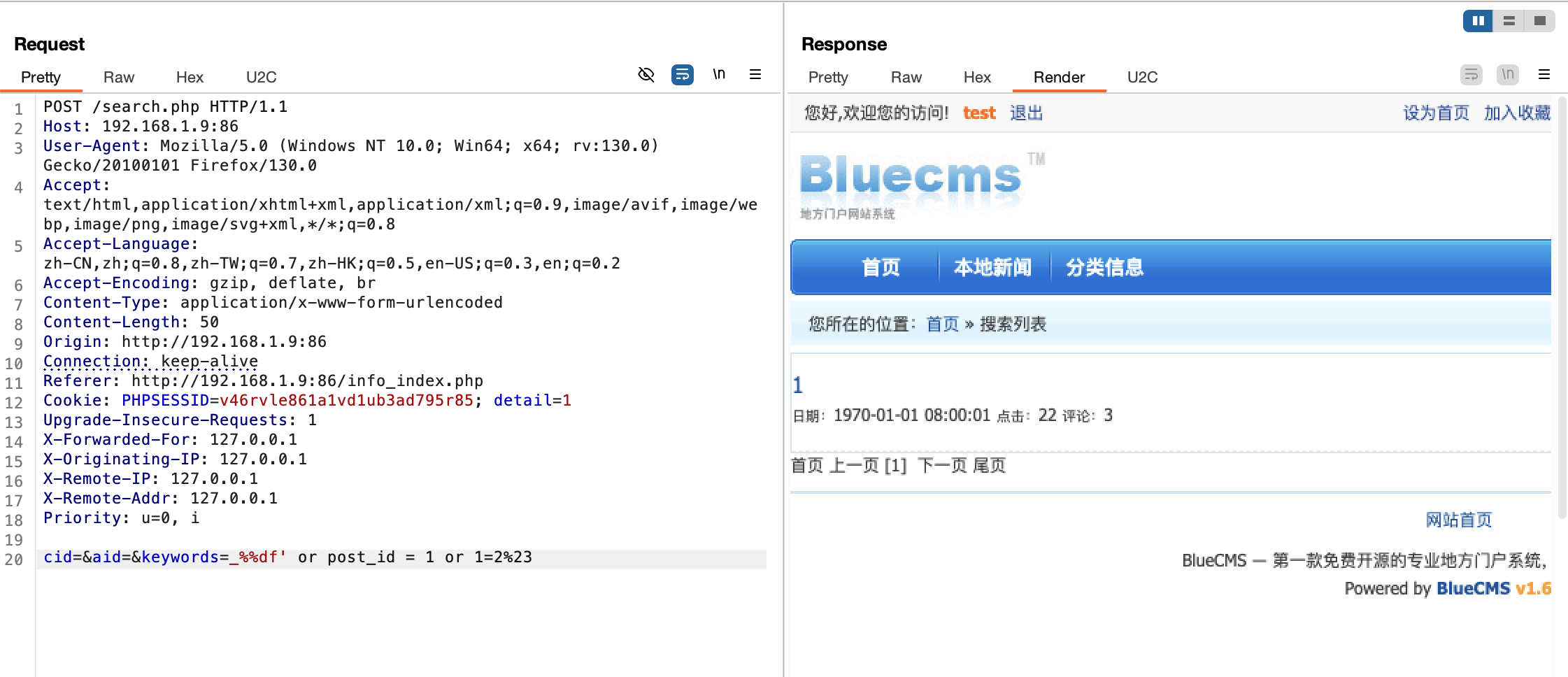This screenshot has width=1568, height=677.
Task: Click 网站首页 footer link
Action: coord(1459,520)
